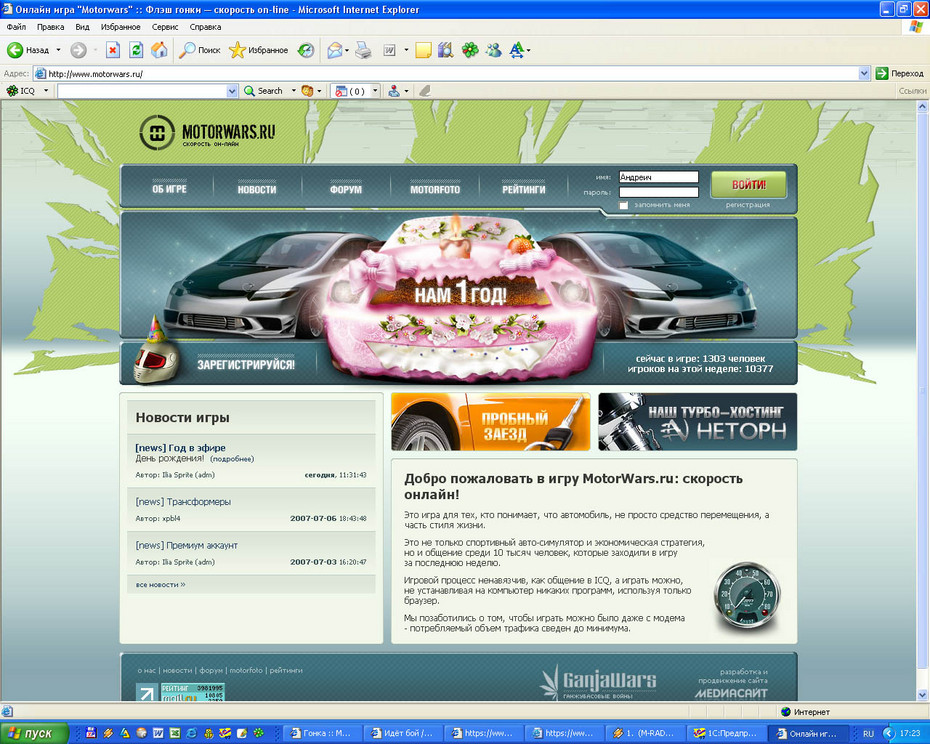Open the ФОРУМ site section

(346, 189)
